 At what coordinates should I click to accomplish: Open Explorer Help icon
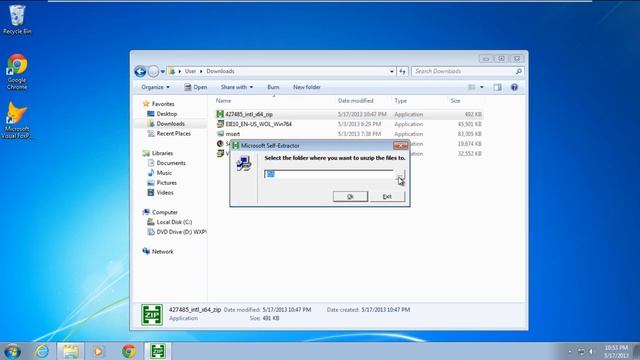coord(514,87)
